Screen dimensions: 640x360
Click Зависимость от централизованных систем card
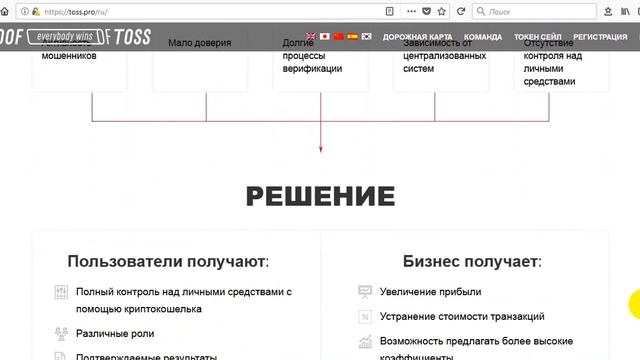(441, 65)
